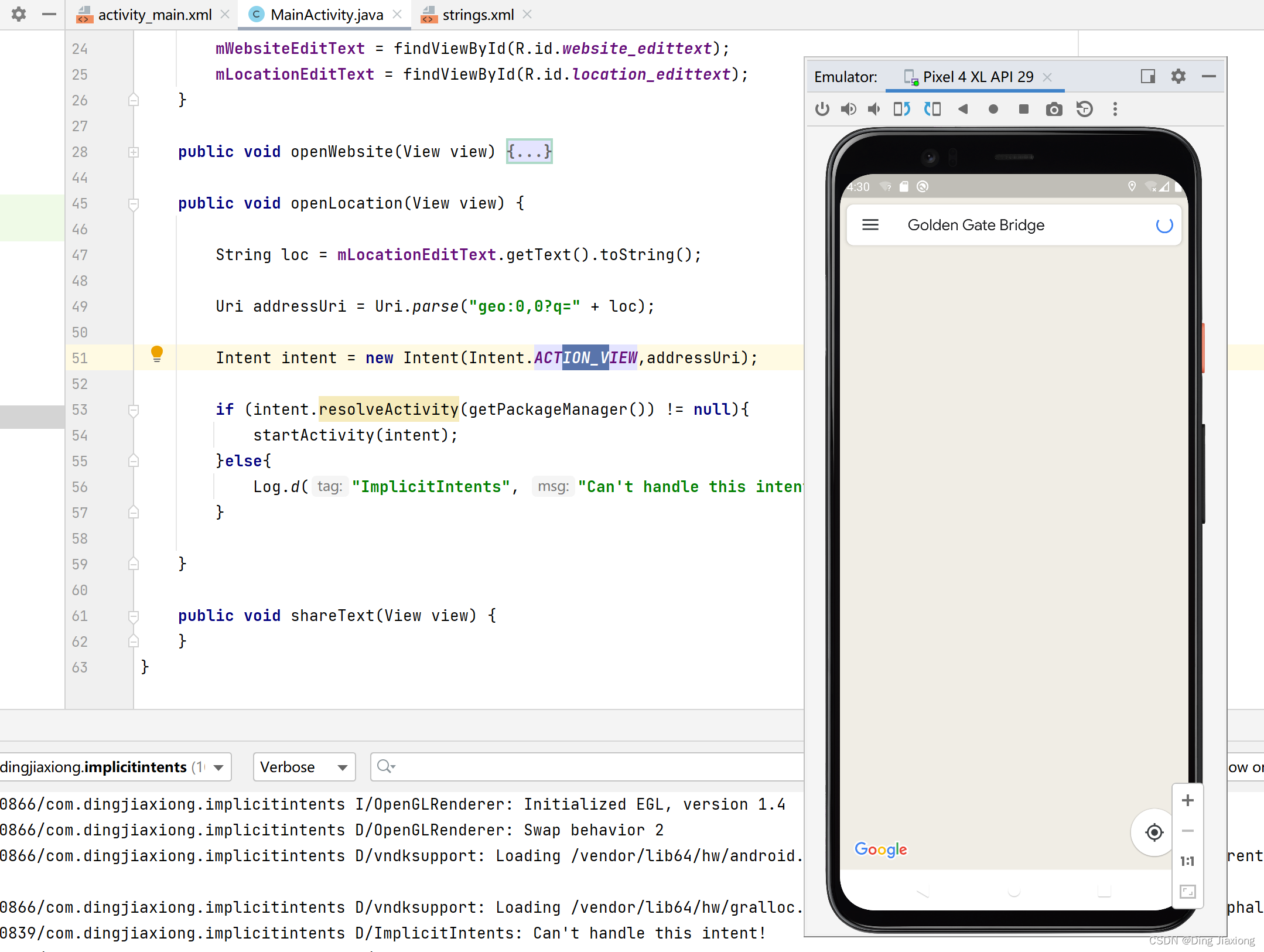Open the hamburger menu beside Golden Gate Bridge
The image size is (1264, 952).
point(871,225)
